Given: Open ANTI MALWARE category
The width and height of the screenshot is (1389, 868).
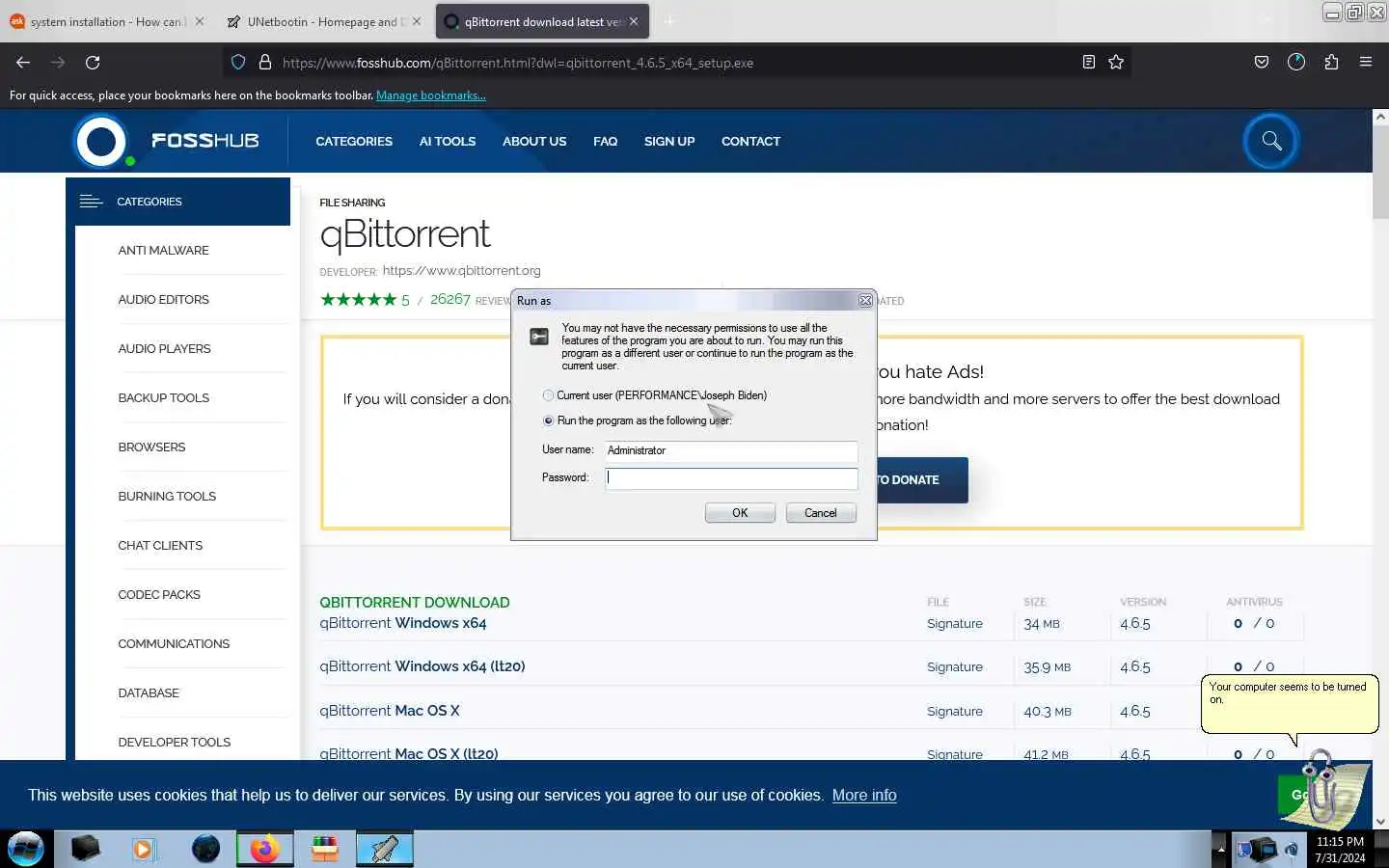Looking at the screenshot, I should point(163,250).
